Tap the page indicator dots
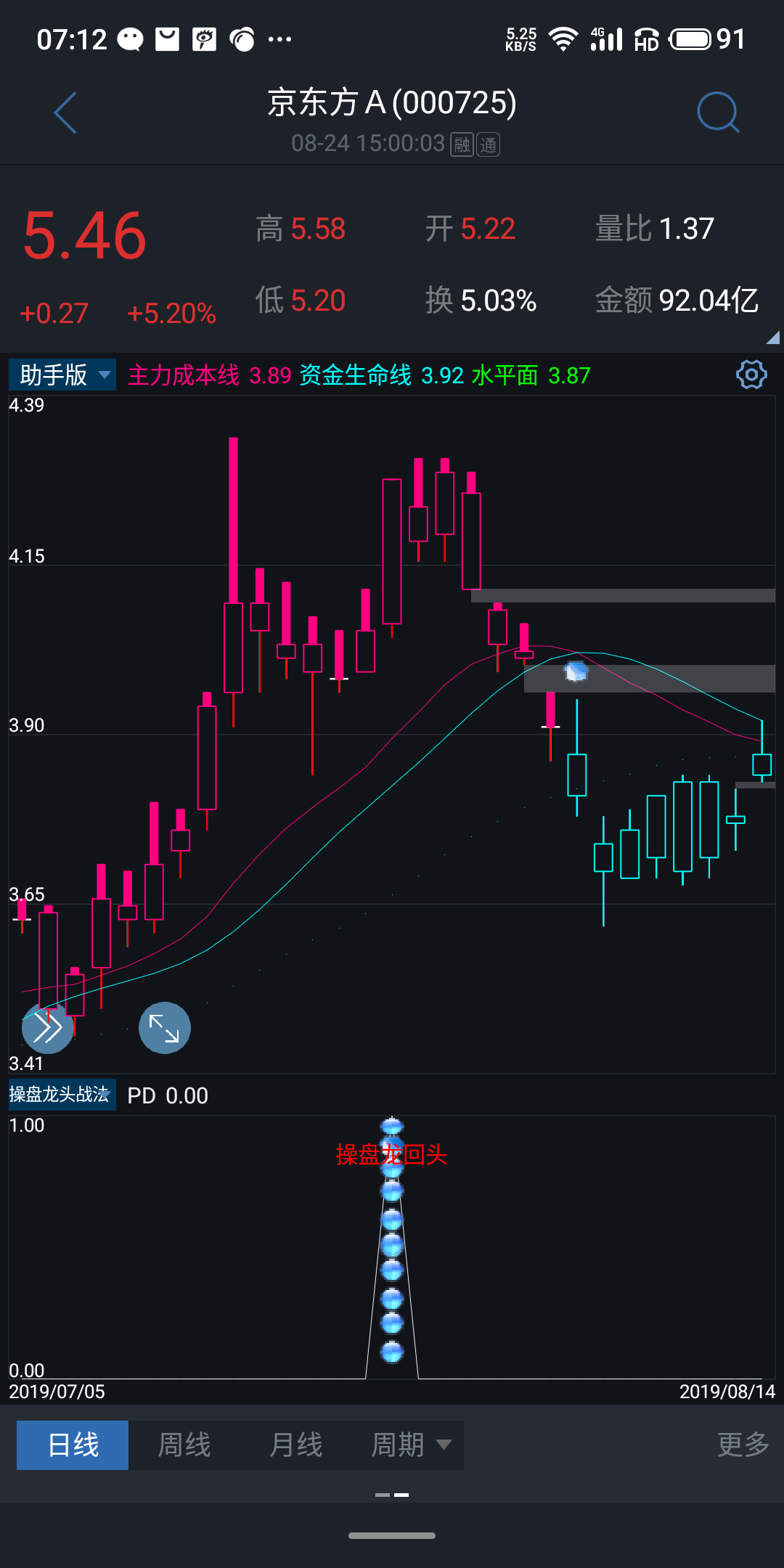 (x=392, y=1495)
